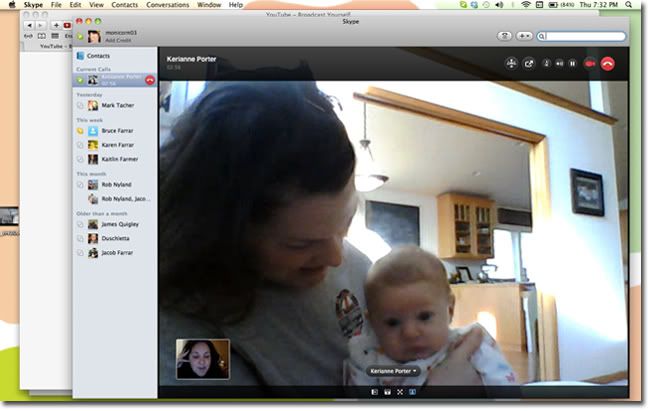Open the Skype menu in the menu bar
This screenshot has width=648, height=411.
tap(33, 5)
